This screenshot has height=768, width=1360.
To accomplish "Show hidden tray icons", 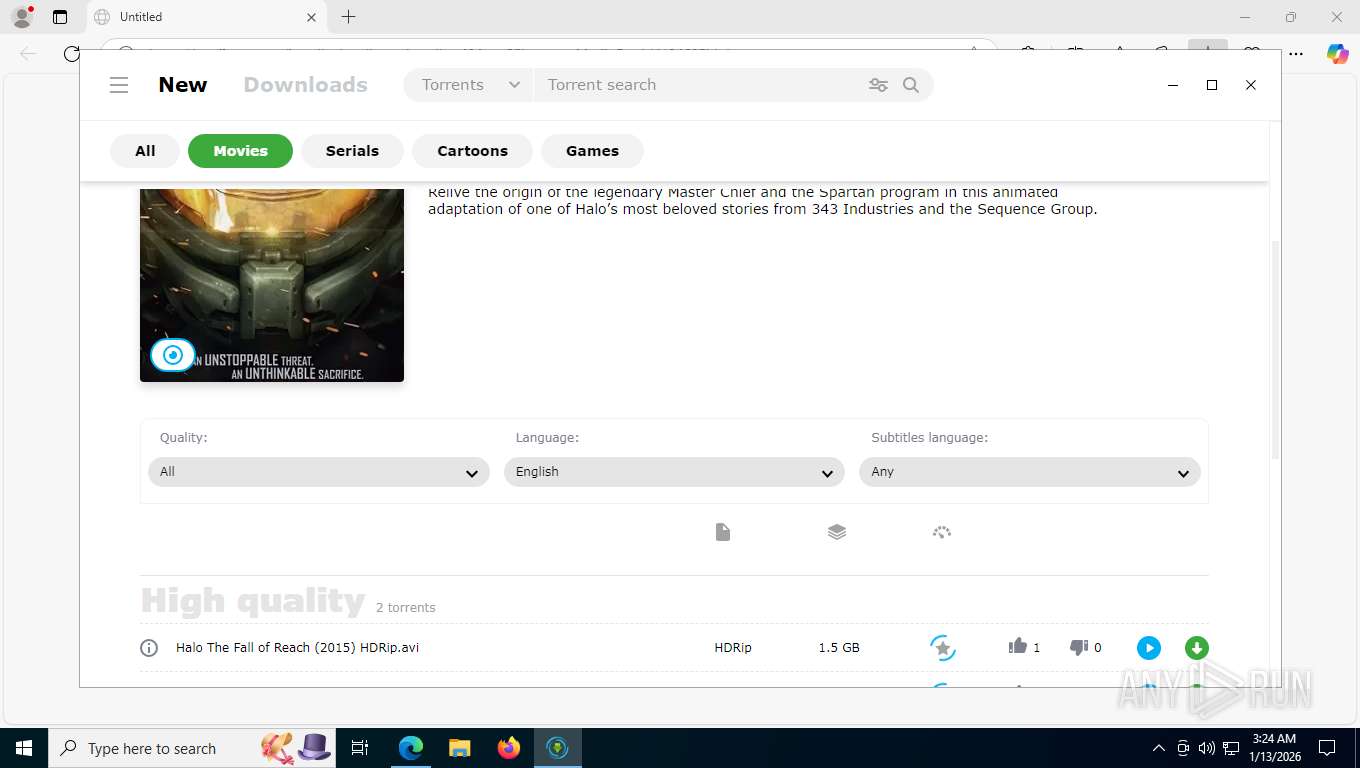I will (x=1158, y=748).
